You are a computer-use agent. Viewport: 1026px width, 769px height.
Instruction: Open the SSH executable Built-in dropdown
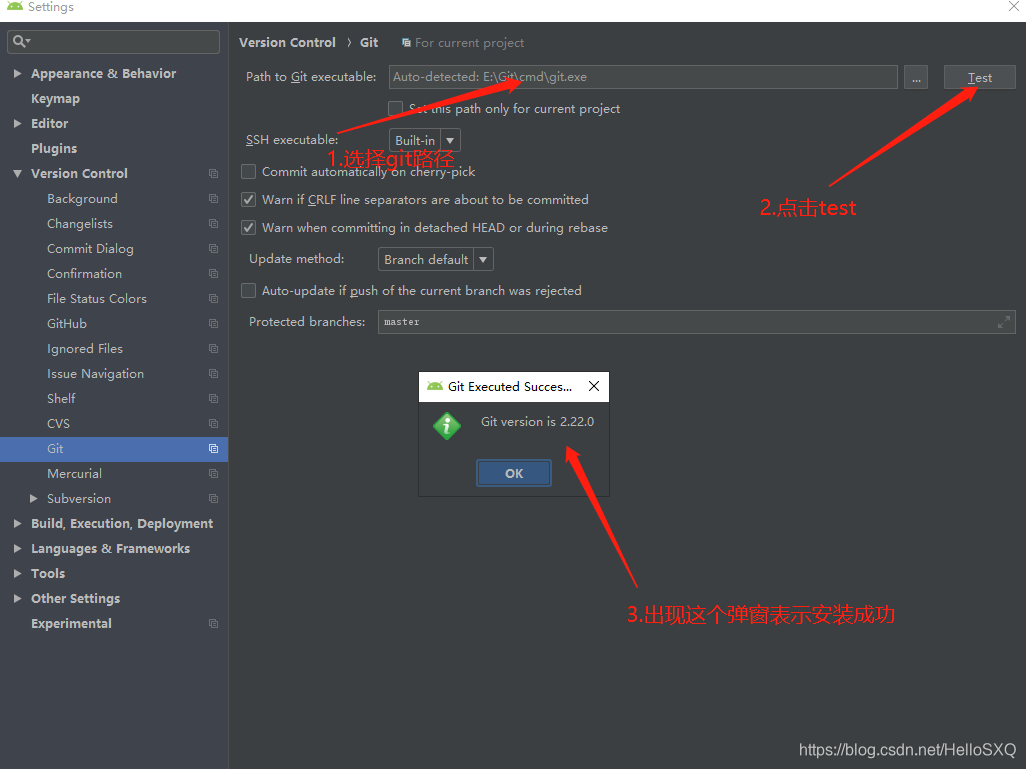(425, 141)
